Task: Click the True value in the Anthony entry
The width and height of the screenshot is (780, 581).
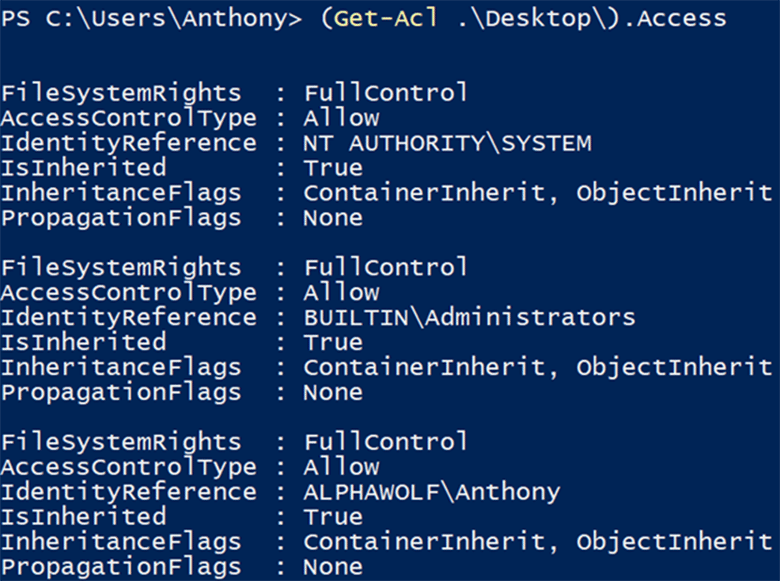Action: pyautogui.click(x=333, y=517)
